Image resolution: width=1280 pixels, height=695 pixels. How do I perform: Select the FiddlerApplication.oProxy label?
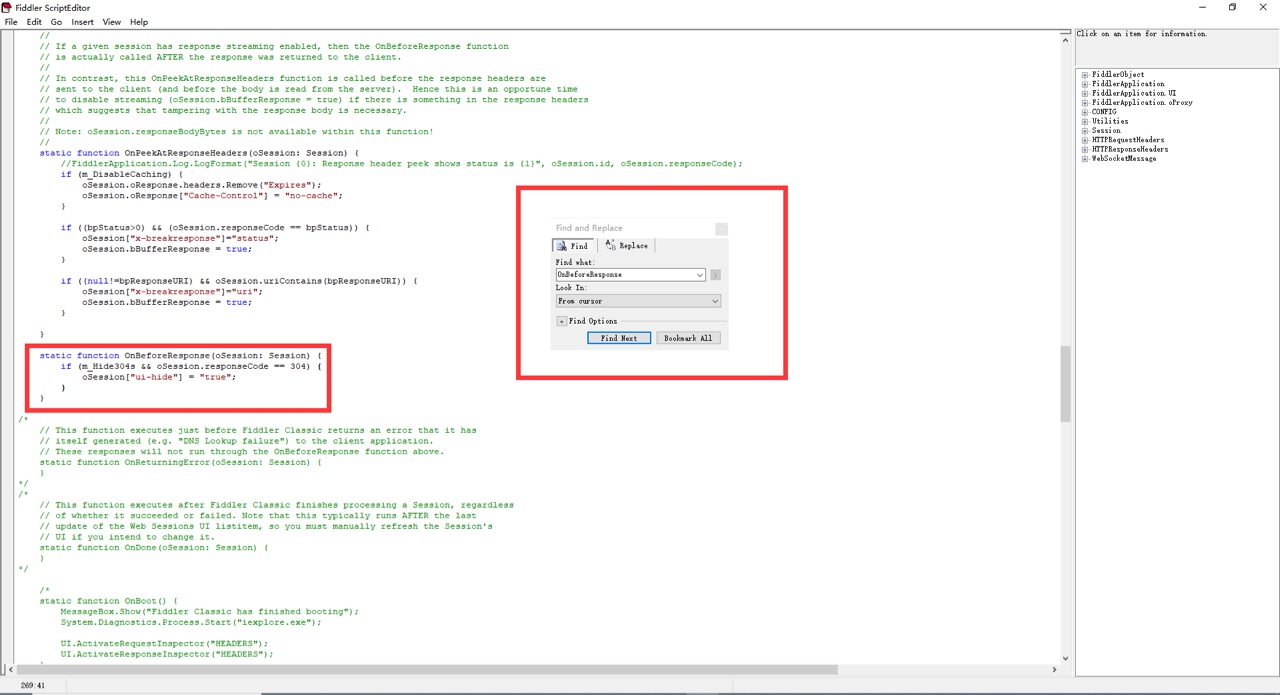coord(1142,103)
